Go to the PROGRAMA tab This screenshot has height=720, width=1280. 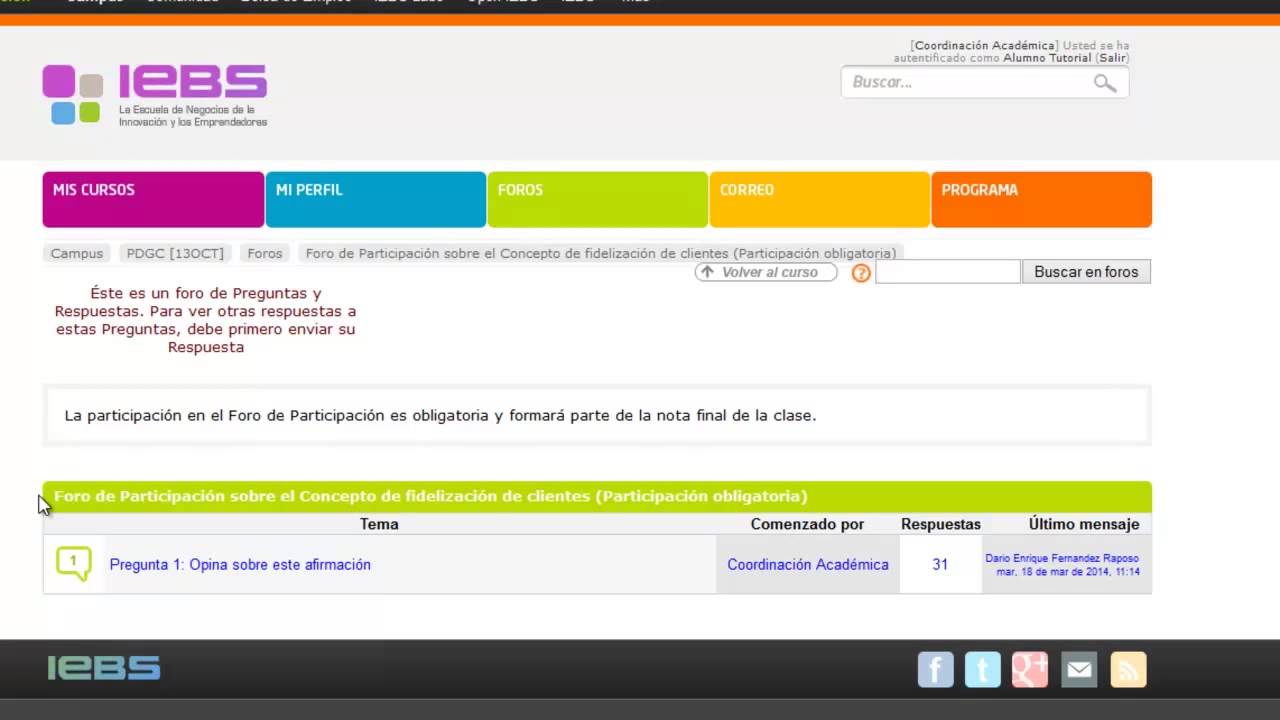pyautogui.click(x=1042, y=199)
